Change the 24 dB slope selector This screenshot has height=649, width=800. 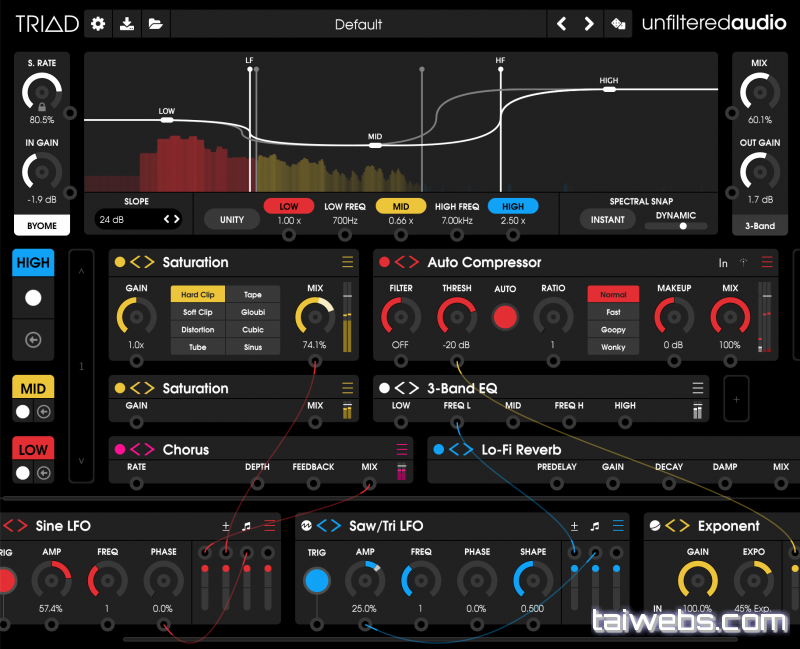139,219
